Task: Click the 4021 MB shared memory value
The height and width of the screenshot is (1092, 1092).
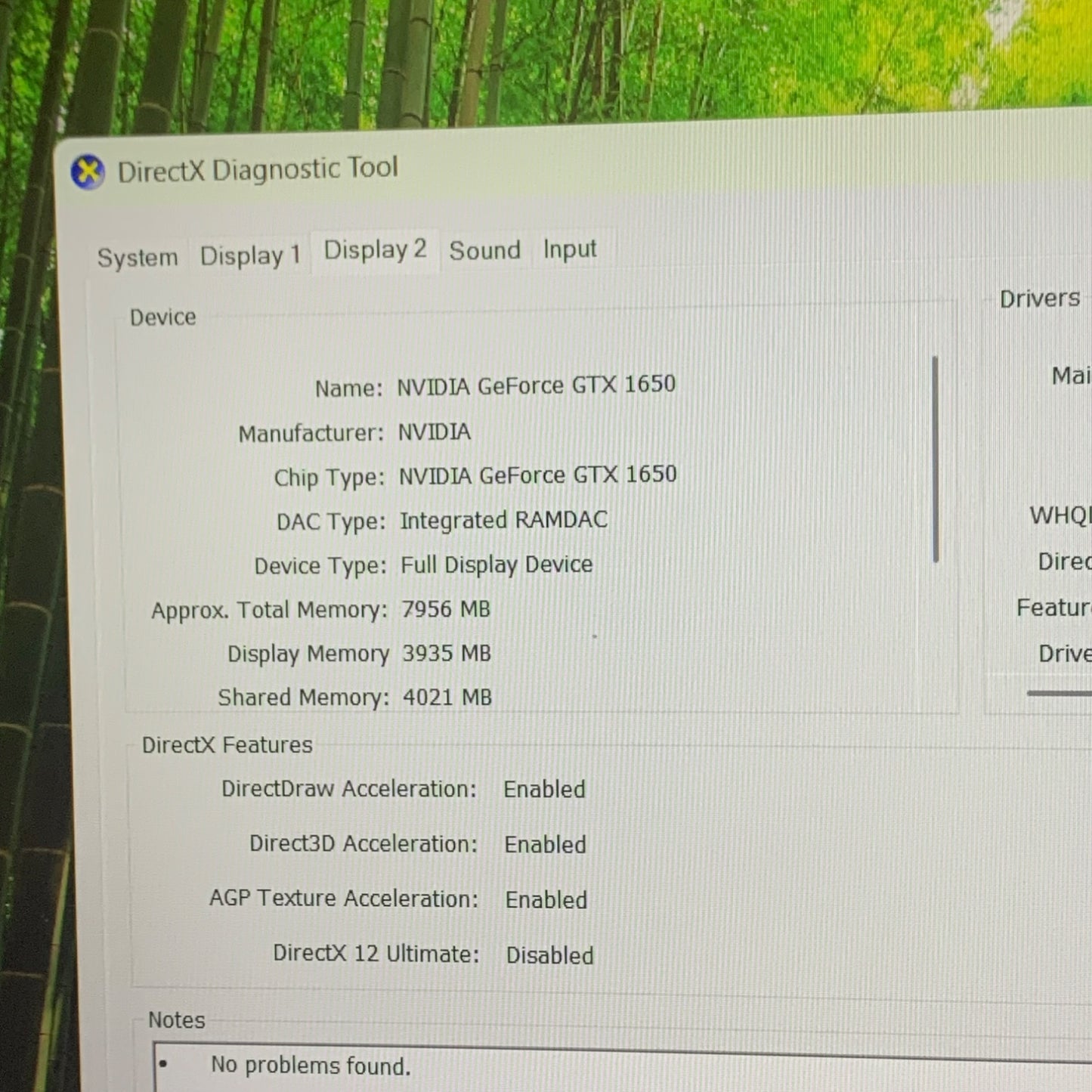Action: (447, 697)
